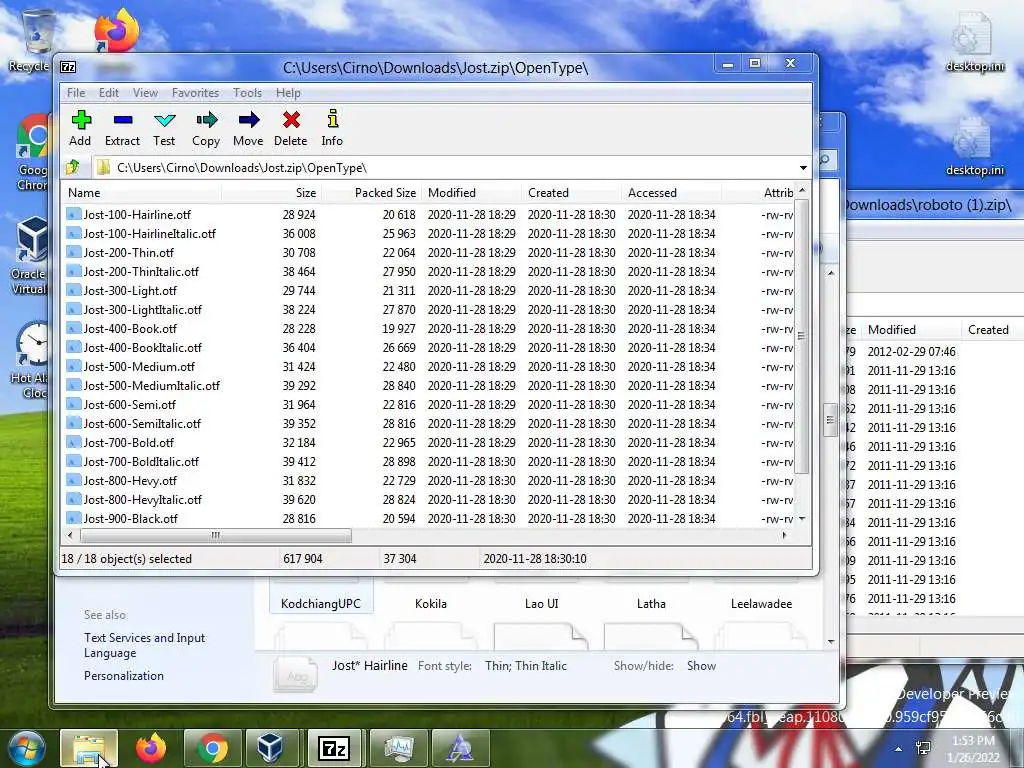This screenshot has height=768, width=1024.
Task: Select the Leelawadee font item
Action: coord(761,603)
